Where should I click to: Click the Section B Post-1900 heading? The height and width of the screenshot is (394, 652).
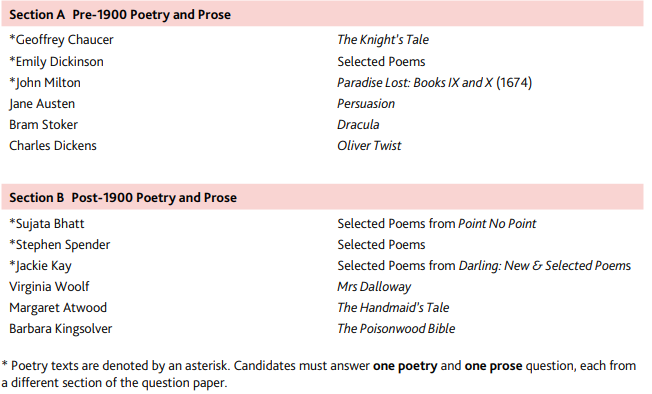point(123,198)
